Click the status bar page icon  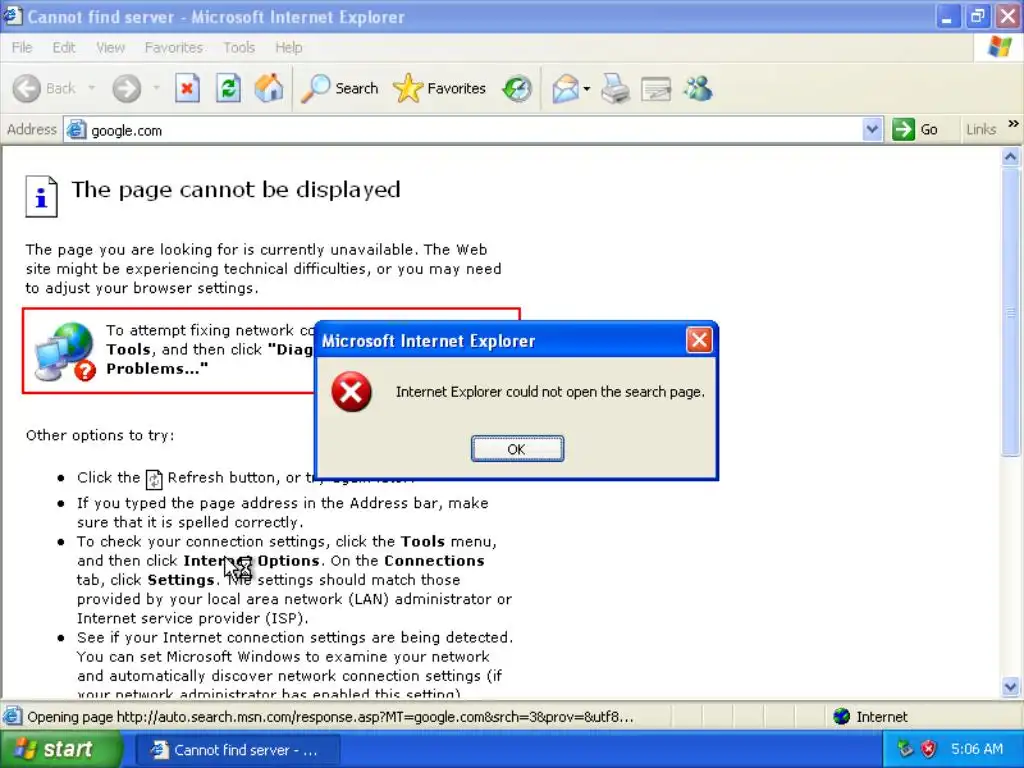[12, 716]
